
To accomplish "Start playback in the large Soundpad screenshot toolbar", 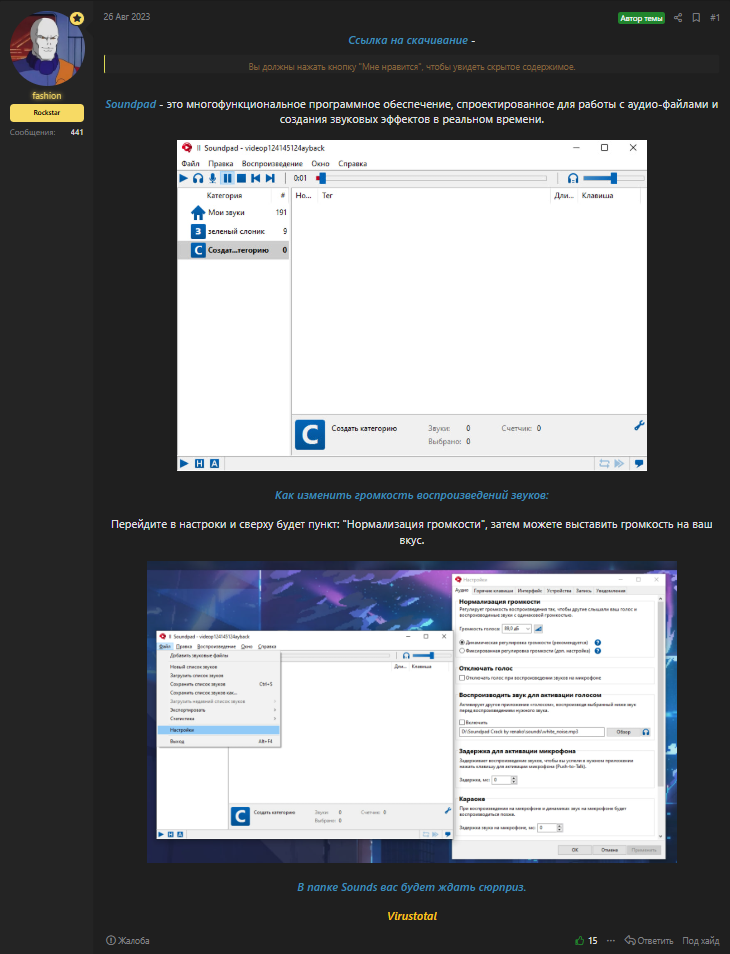I will (x=184, y=178).
